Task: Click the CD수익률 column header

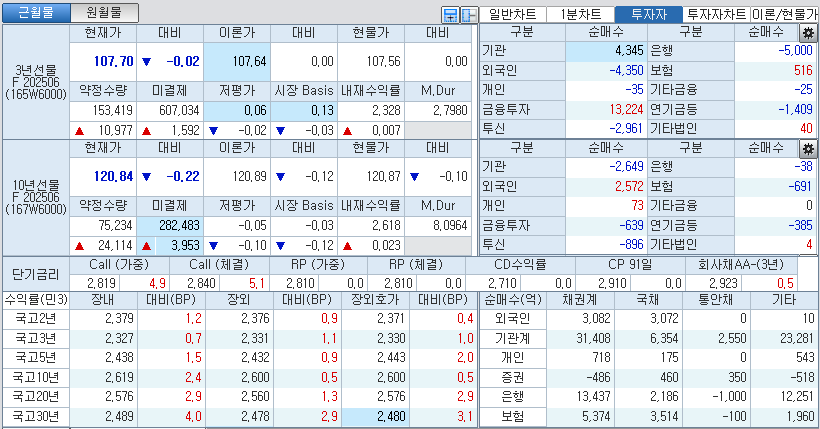Action: tap(520, 265)
